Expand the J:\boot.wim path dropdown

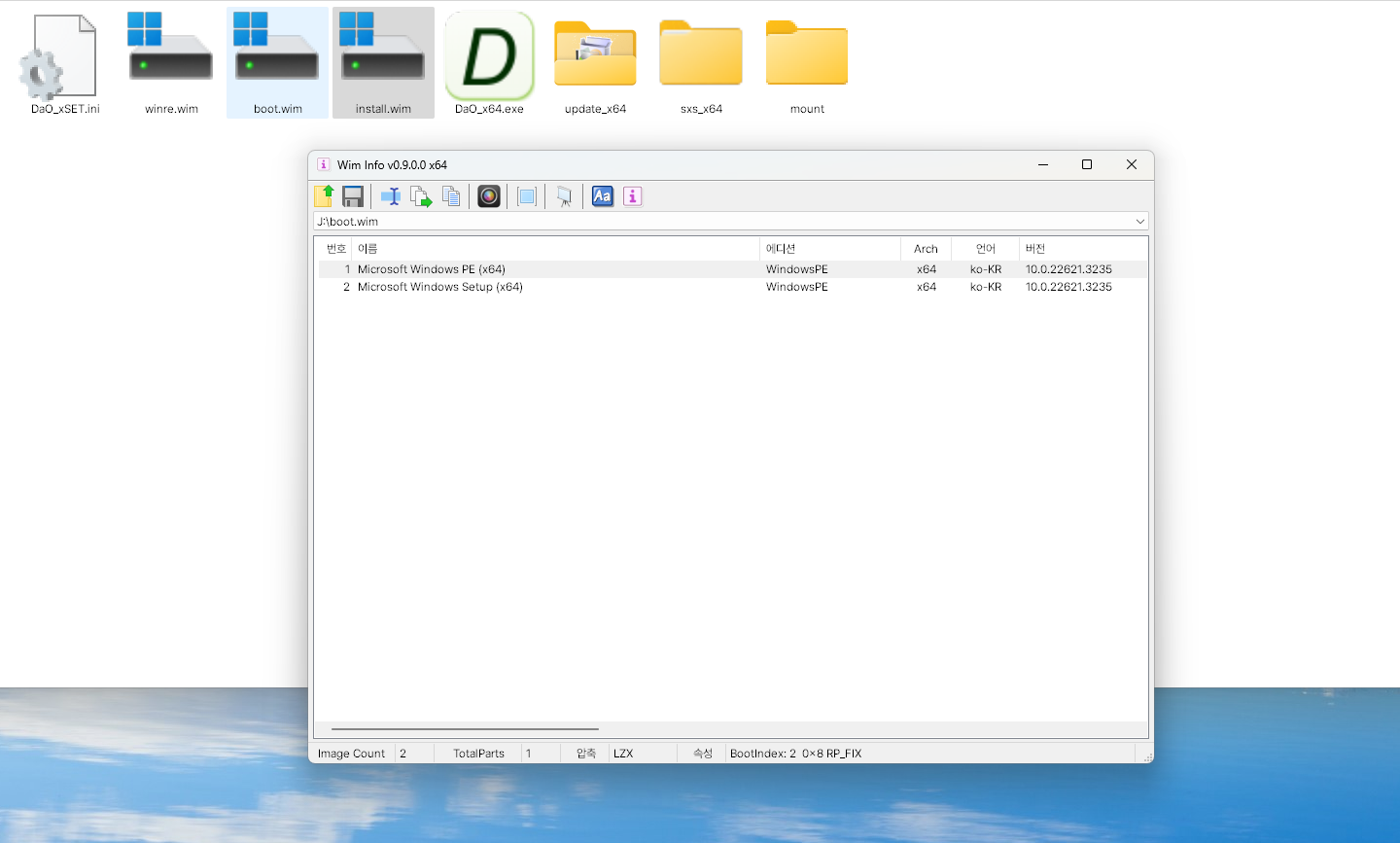click(1139, 222)
